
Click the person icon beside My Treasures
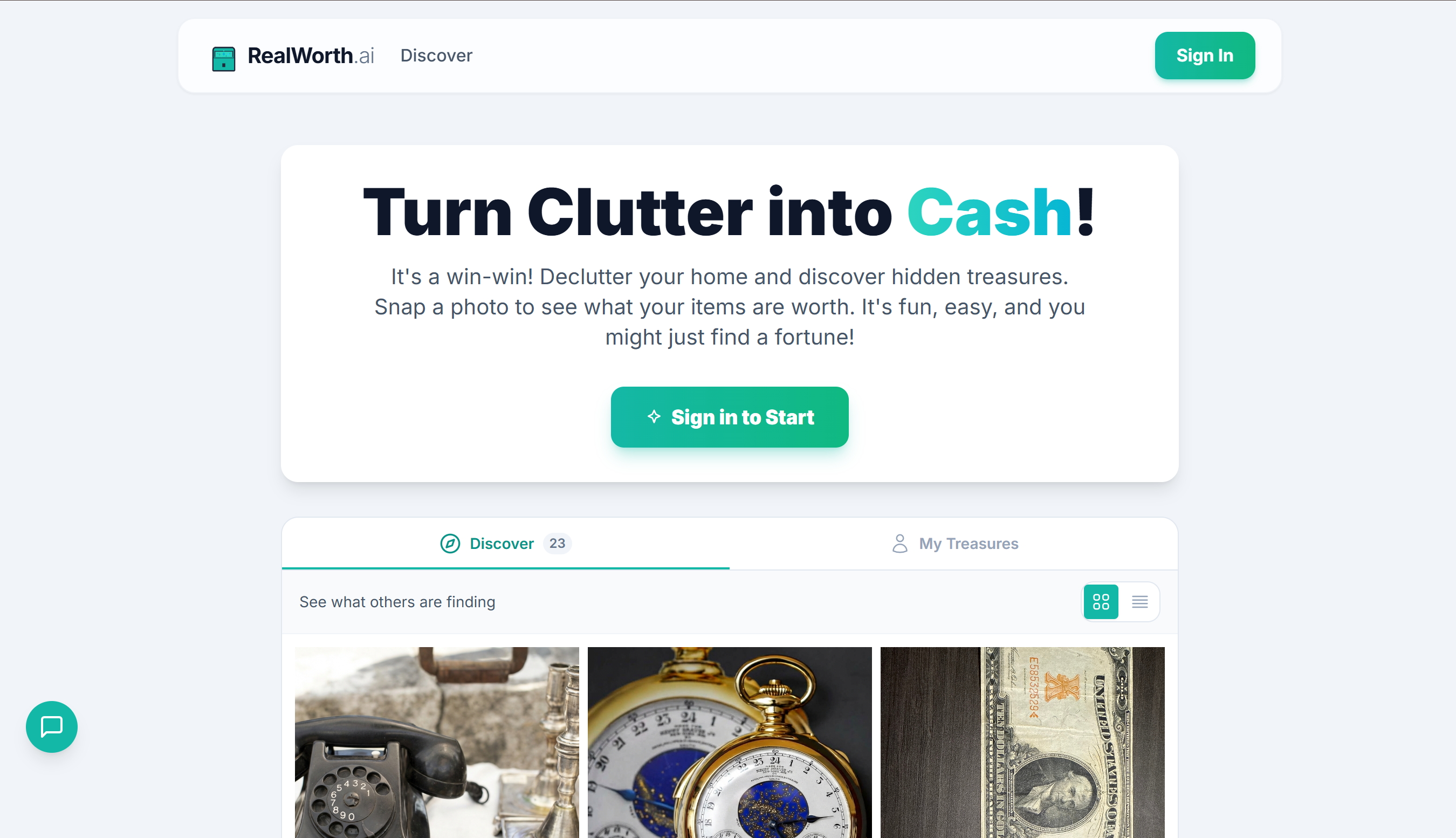(899, 544)
